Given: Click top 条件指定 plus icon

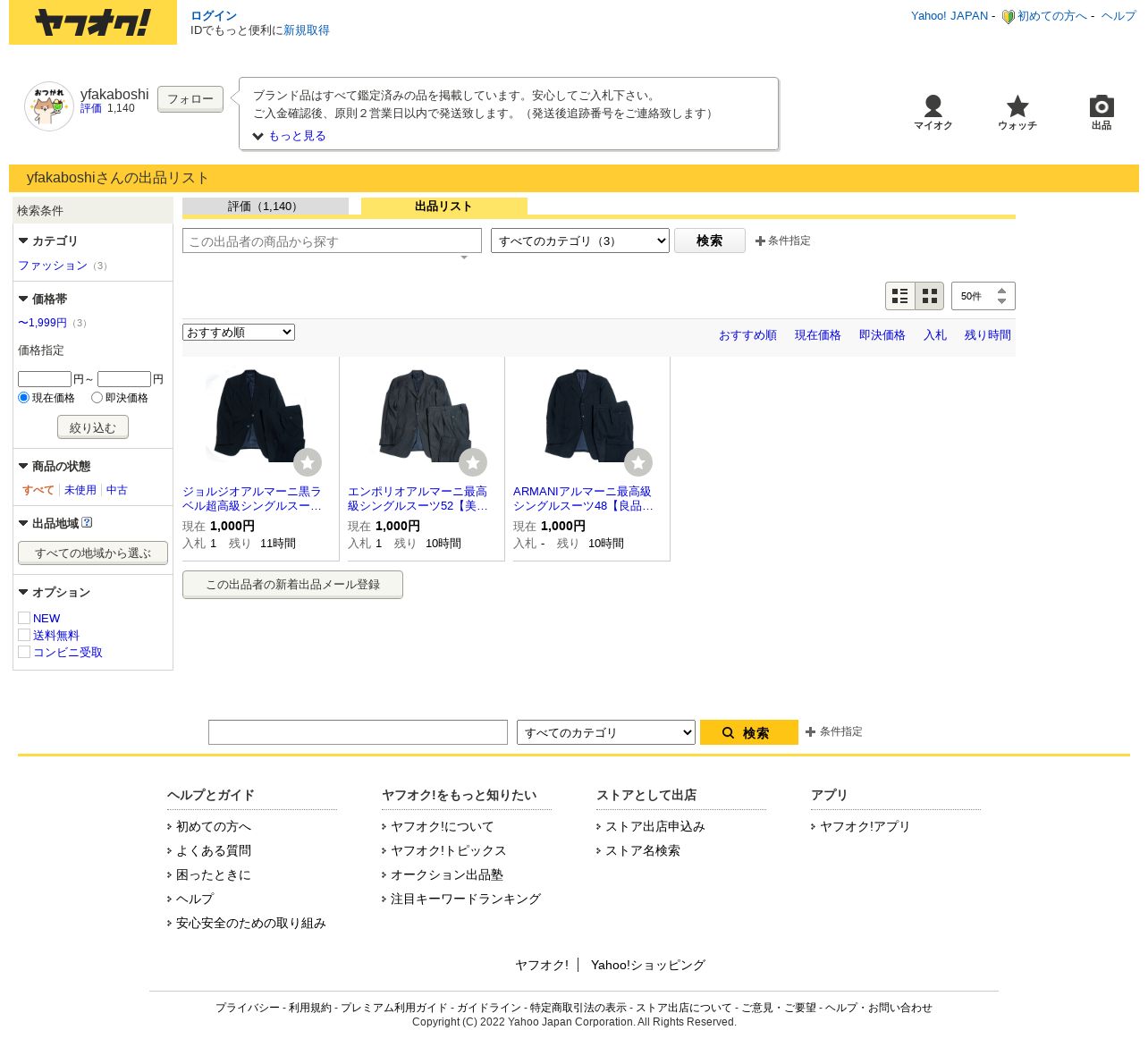Looking at the screenshot, I should [x=760, y=241].
